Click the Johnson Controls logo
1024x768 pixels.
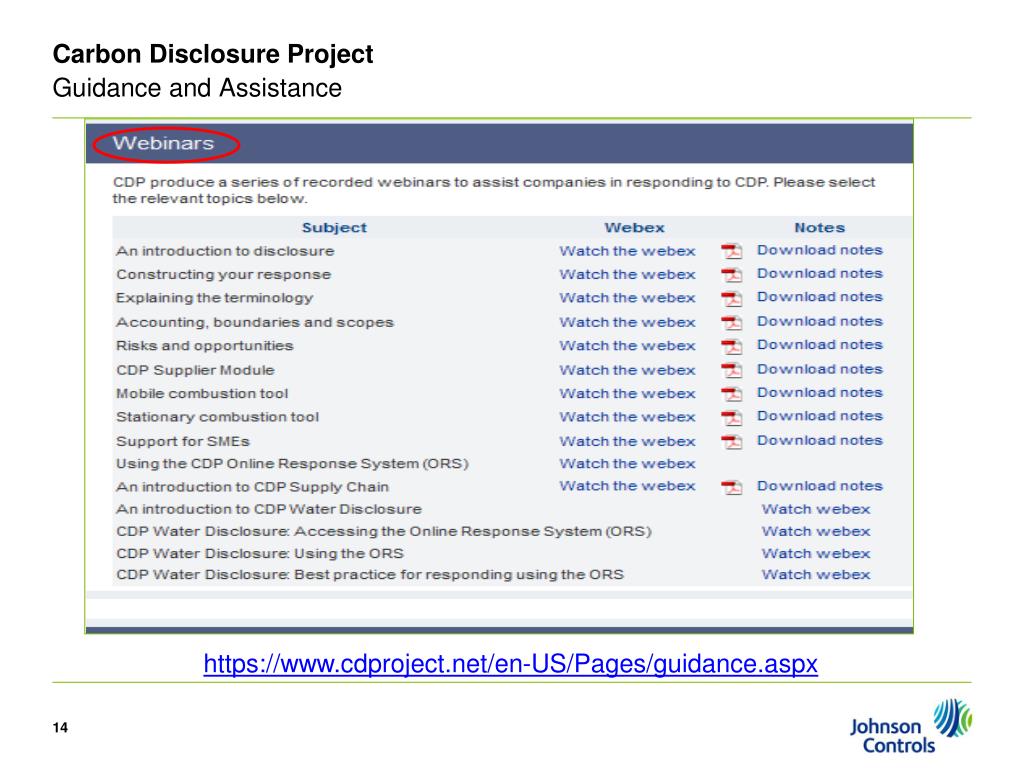[911, 726]
